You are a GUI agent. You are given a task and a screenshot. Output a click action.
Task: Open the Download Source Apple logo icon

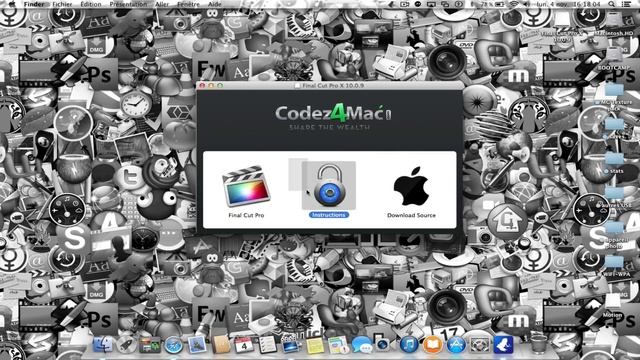(411, 186)
